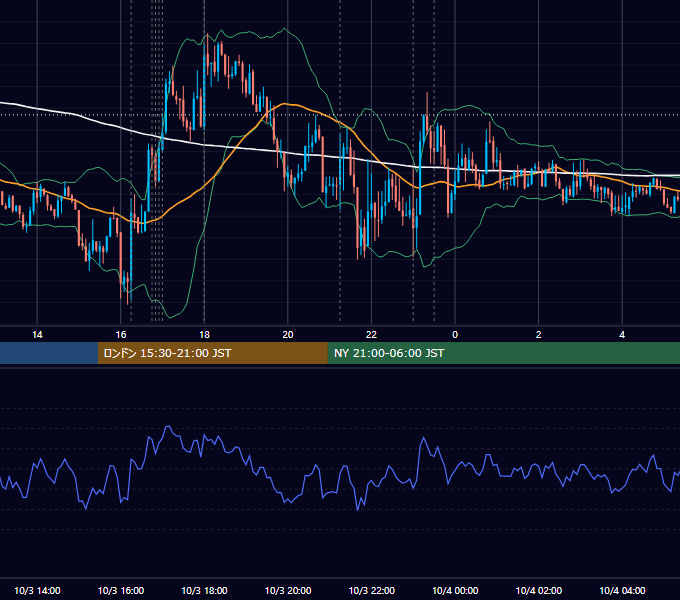Screen dimensions: 680x600
Task: Click the 10/4 02:00 date label
Action: 539,590
